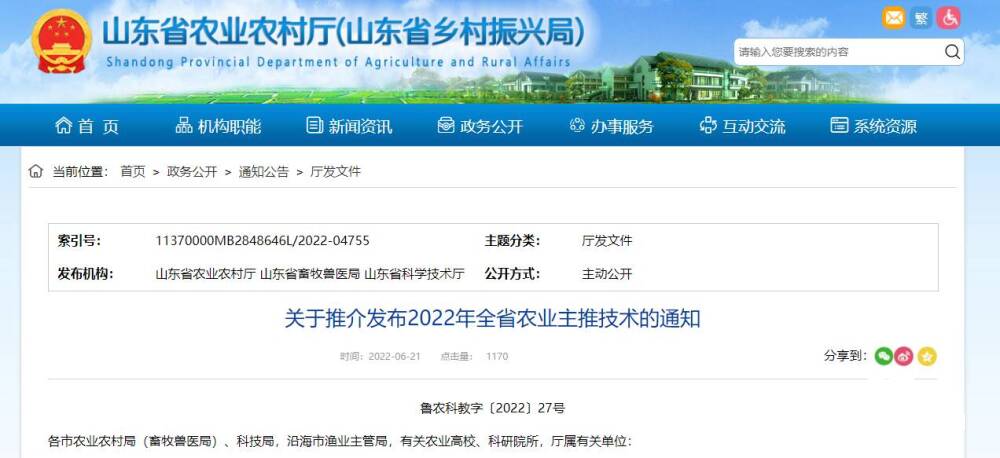This screenshot has width=1000, height=458.
Task: Click the magnifier search icon
Action: coord(952,51)
